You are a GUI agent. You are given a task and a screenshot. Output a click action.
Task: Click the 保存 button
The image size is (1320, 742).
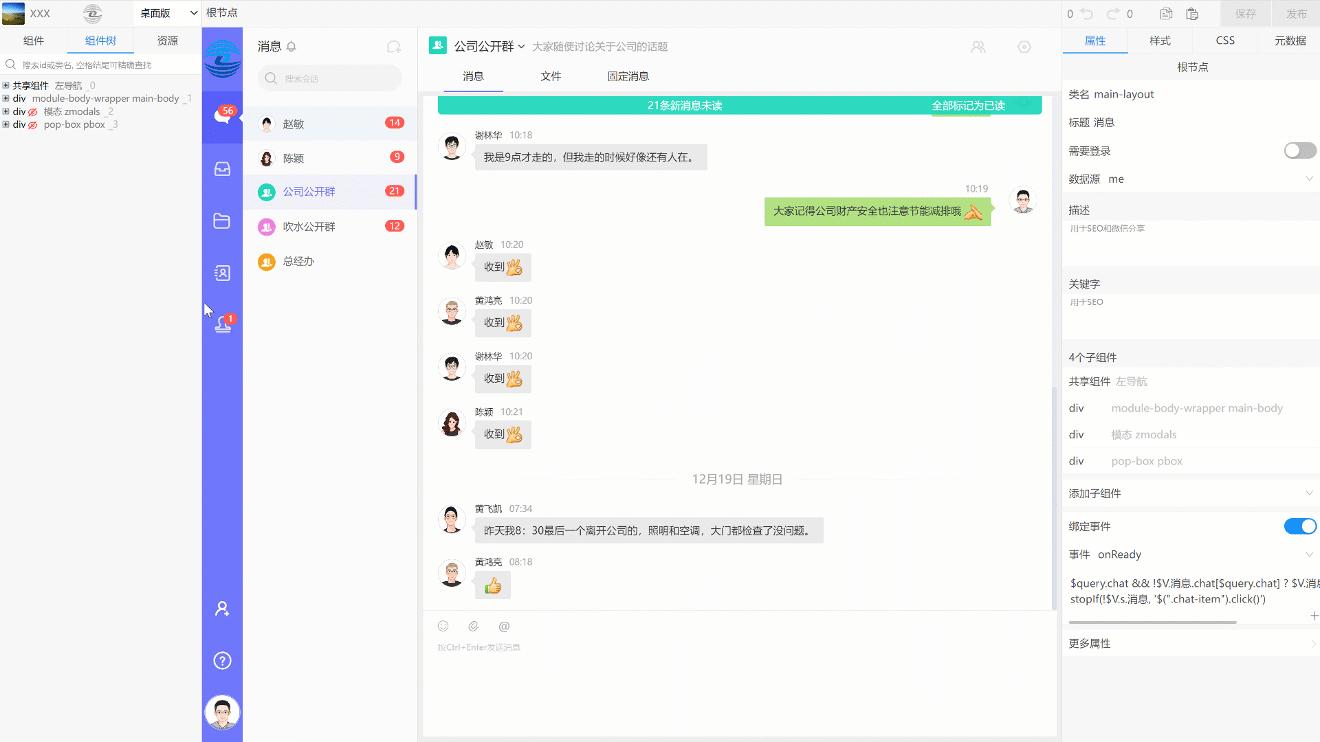[1245, 14]
